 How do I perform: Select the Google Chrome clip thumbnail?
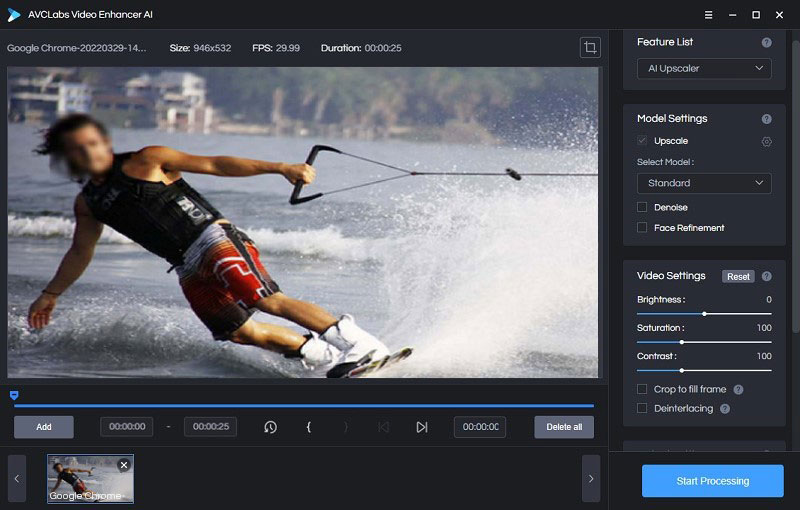click(x=90, y=479)
